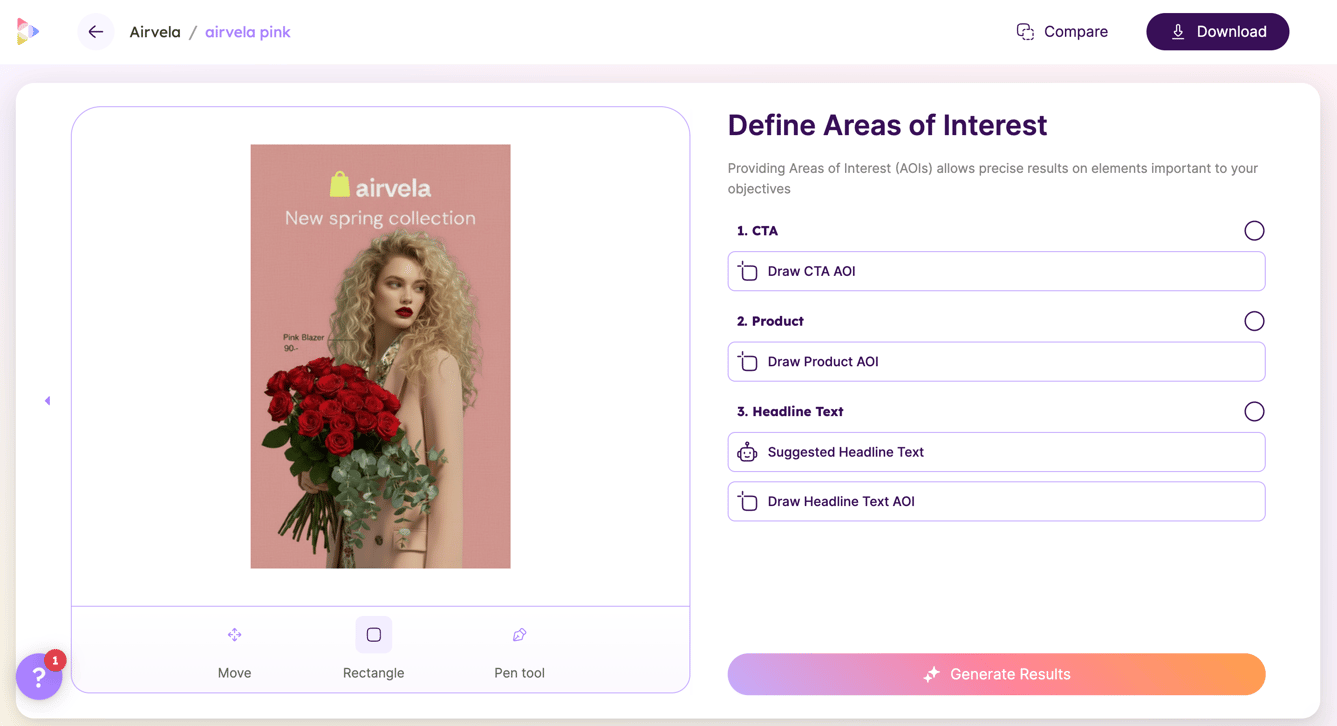
Task: Click the "3. Headline Text" section label
Action: pyautogui.click(x=790, y=411)
